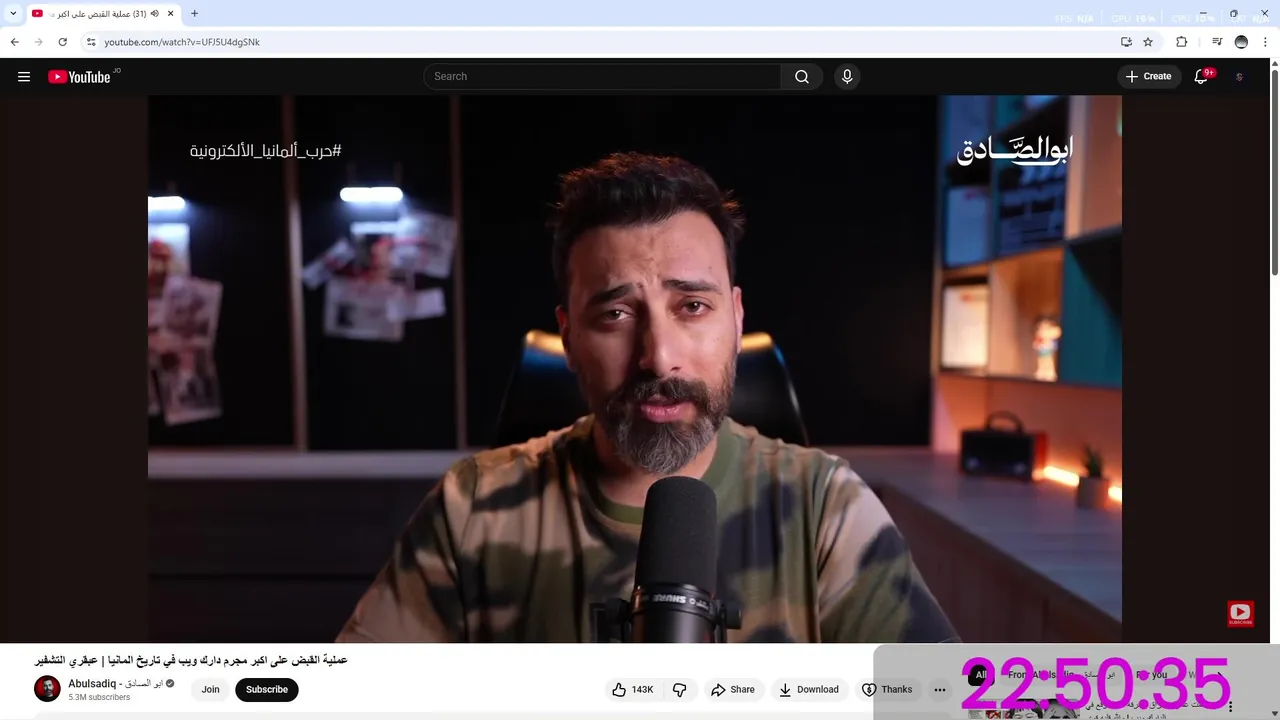Open the browser extensions puzzle icon
Image resolution: width=1280 pixels, height=720 pixels.
click(1181, 42)
